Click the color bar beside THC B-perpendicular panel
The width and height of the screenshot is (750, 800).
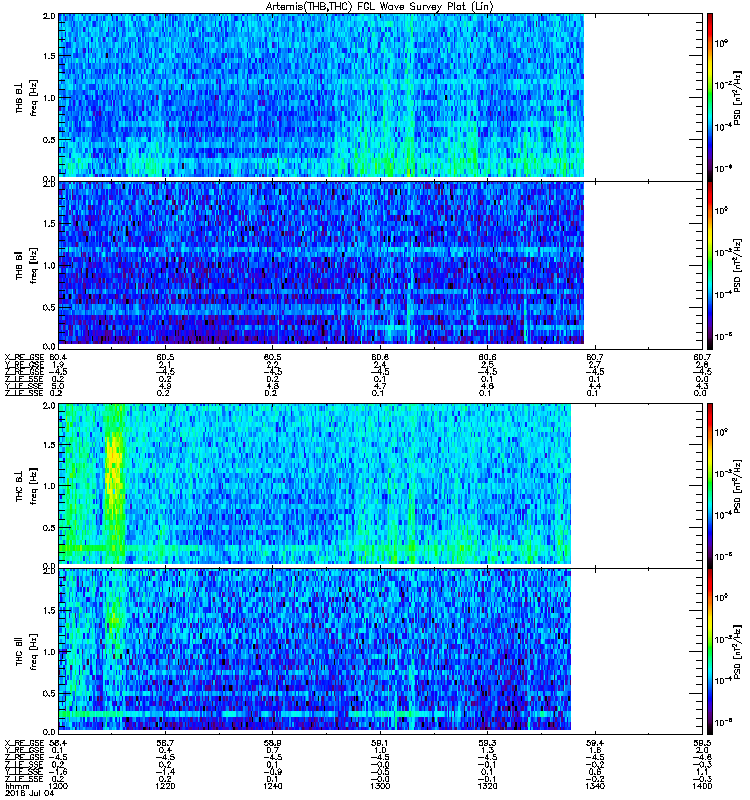click(x=710, y=485)
